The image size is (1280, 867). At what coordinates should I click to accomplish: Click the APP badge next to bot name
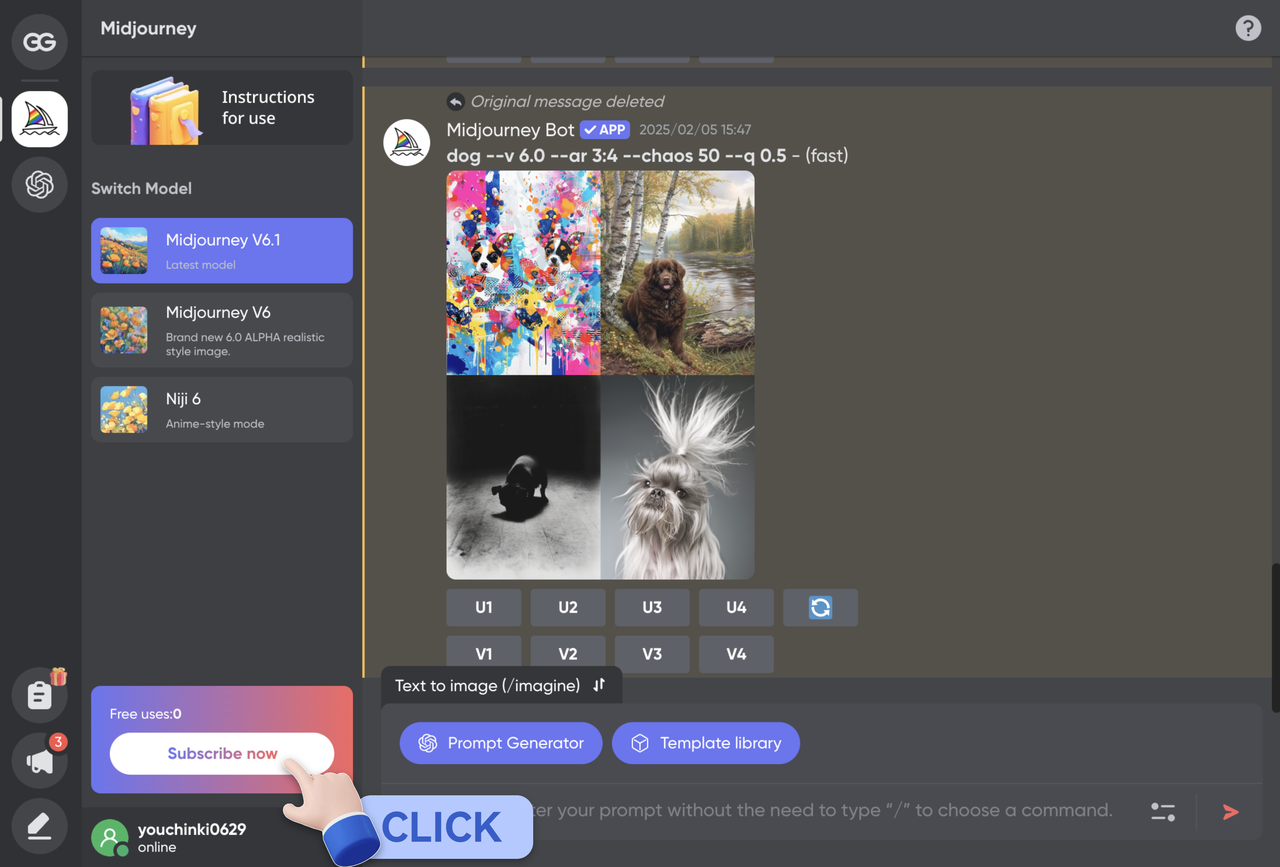pyautogui.click(x=605, y=130)
